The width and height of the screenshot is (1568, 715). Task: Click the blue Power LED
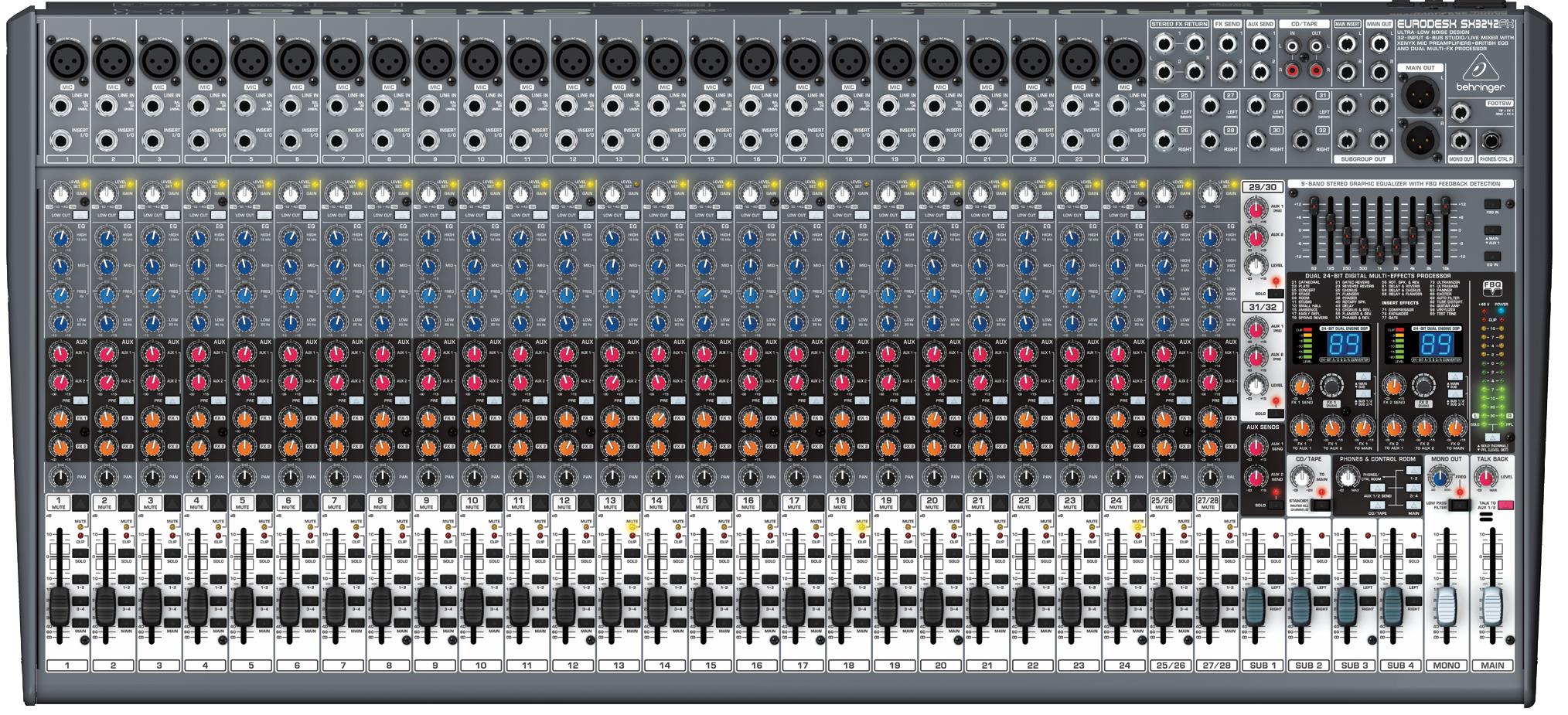coord(1501,311)
